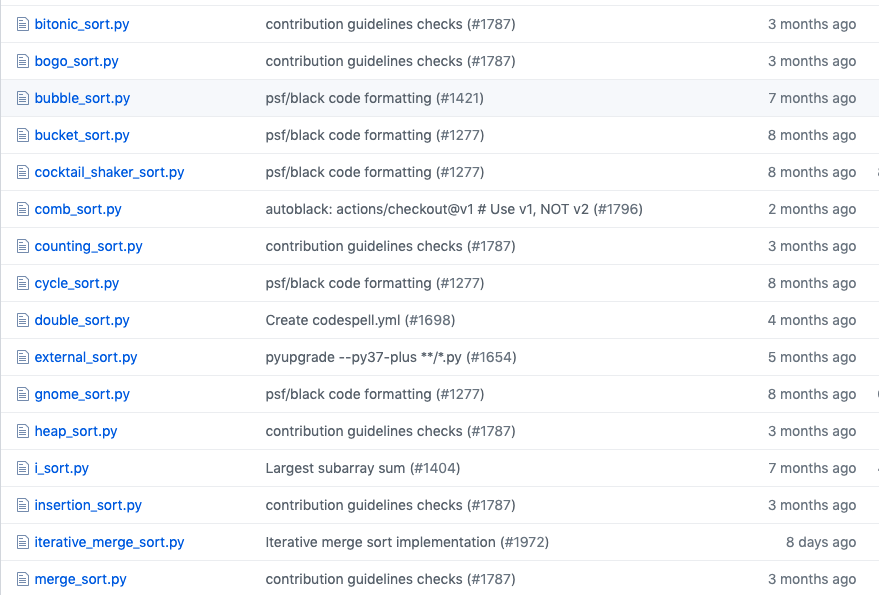Click the file icon beside bitonic_sort.py

coord(22,24)
